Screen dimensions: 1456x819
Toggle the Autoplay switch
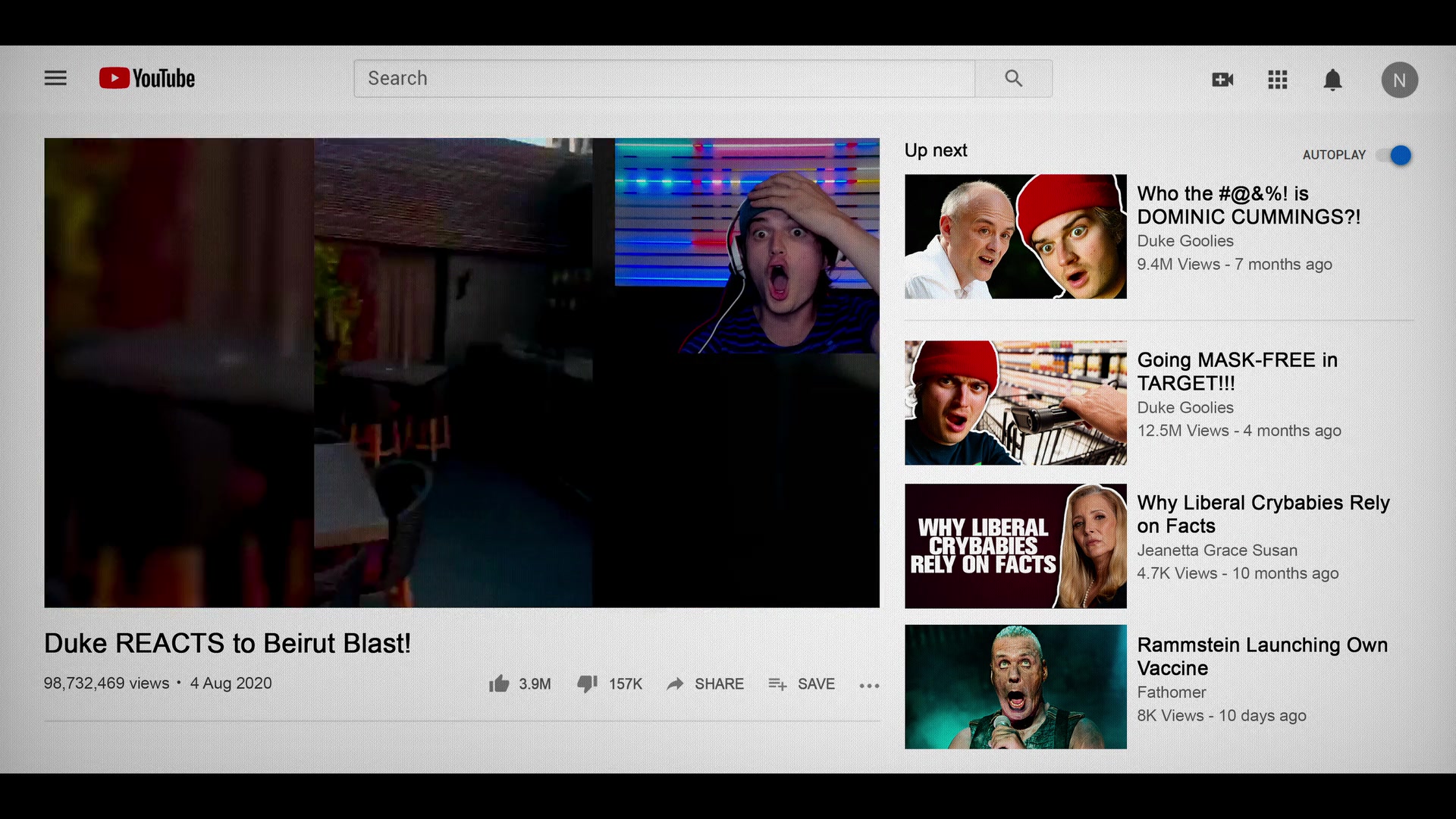click(x=1395, y=155)
